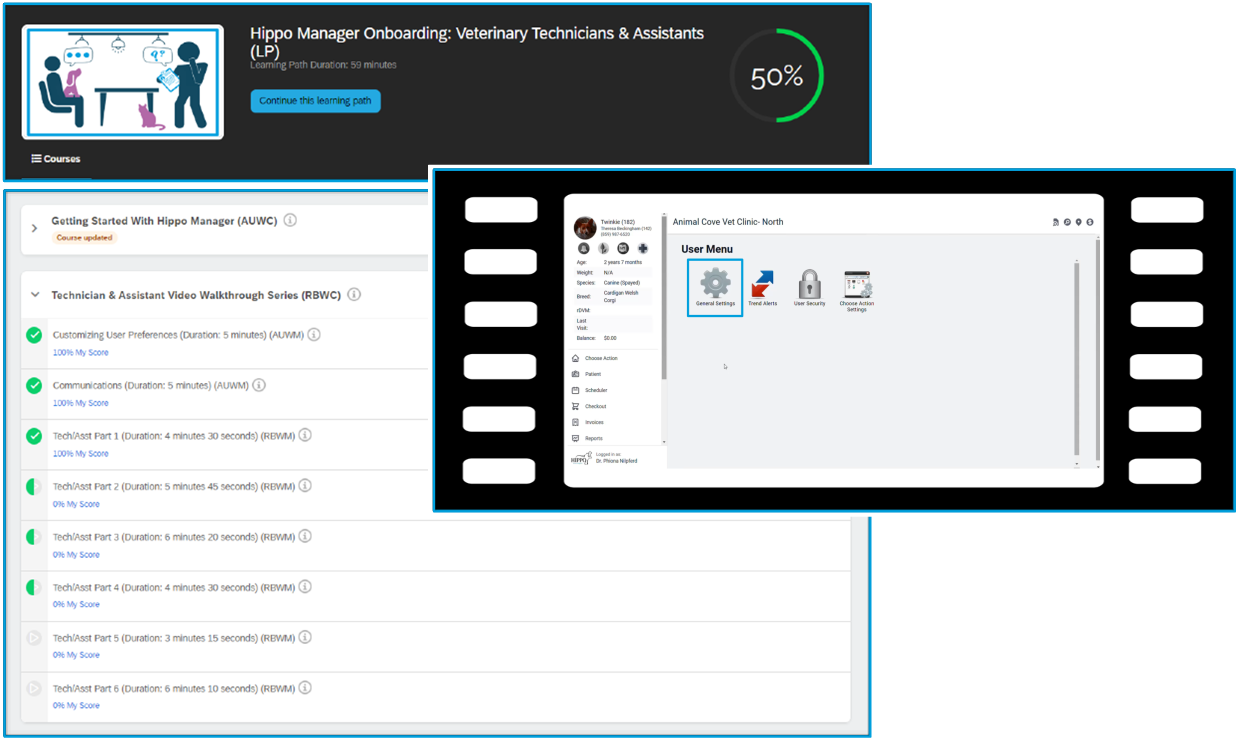Click green checkmark of Communications module
The image size is (1241, 740).
[x=34, y=385]
